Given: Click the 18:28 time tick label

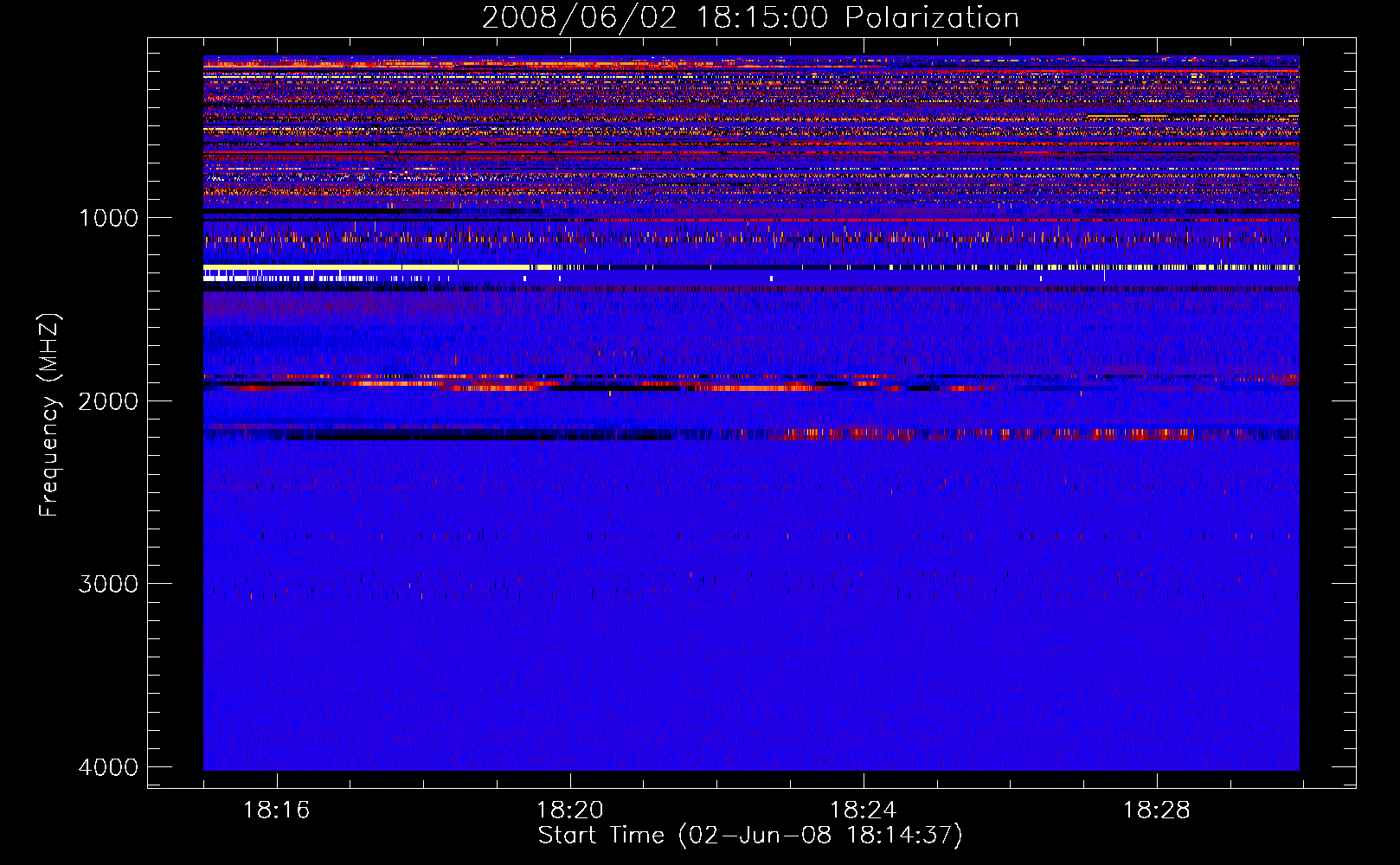Looking at the screenshot, I should click(1156, 811).
